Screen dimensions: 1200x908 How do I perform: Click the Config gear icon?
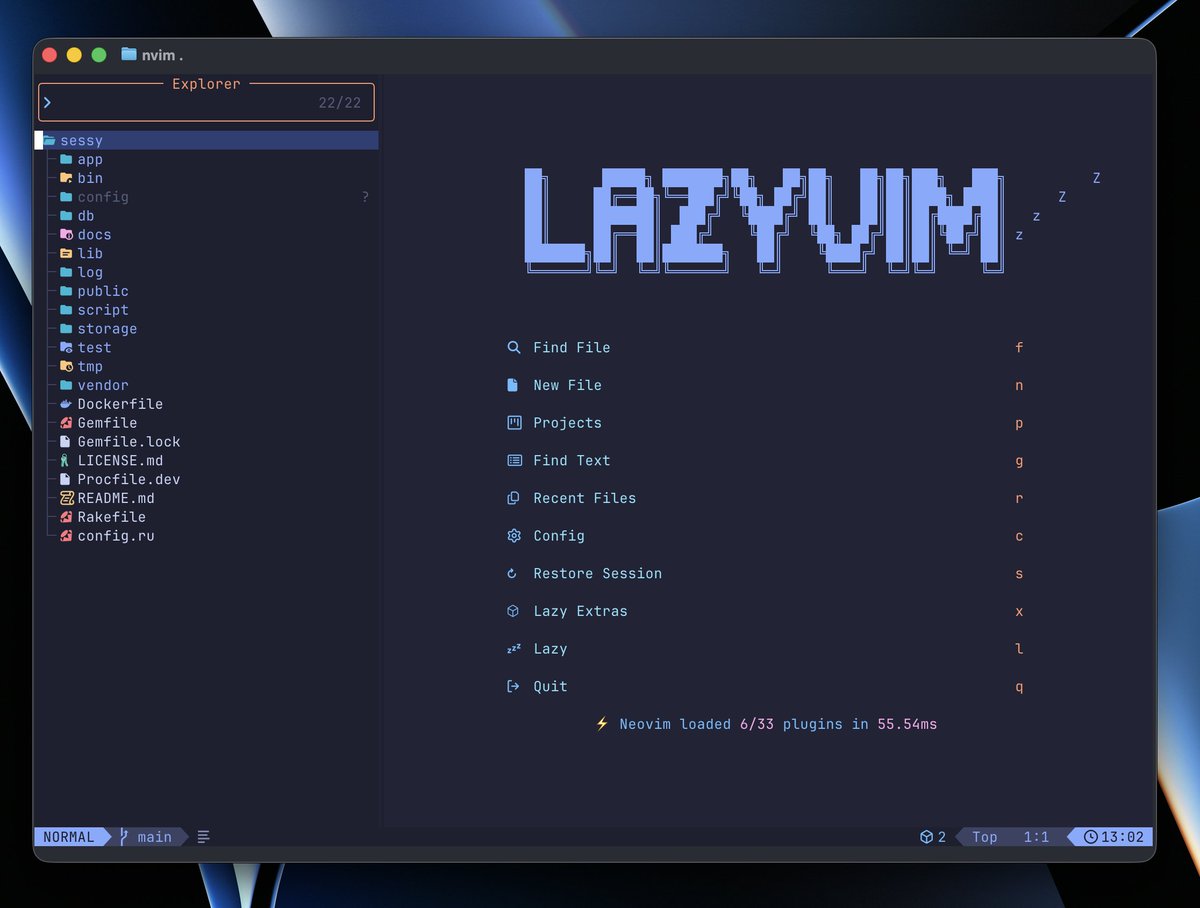click(514, 536)
